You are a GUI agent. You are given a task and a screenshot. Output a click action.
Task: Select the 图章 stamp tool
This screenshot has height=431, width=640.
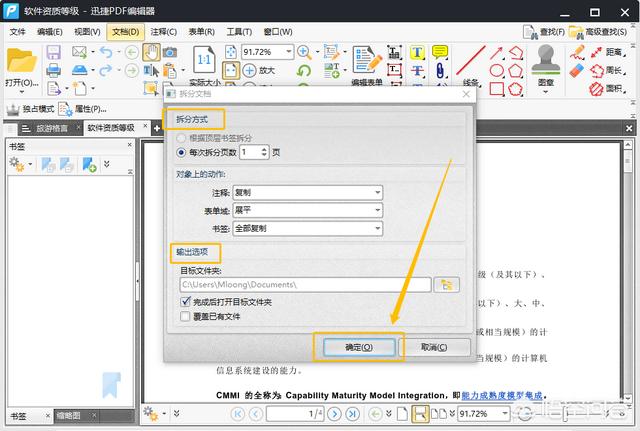(545, 61)
